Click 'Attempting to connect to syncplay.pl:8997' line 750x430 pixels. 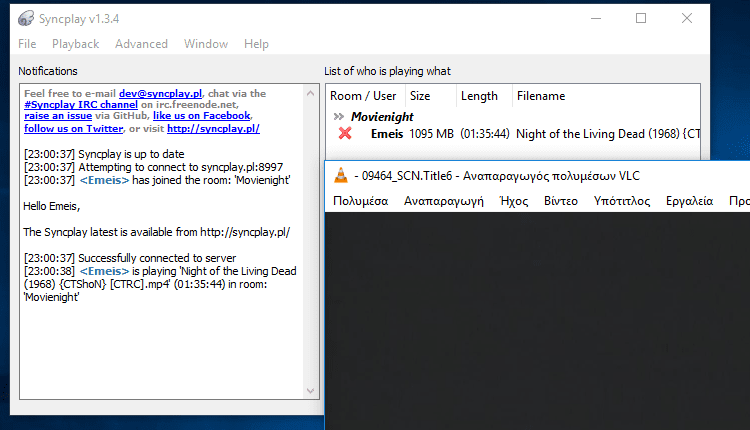coord(154,167)
